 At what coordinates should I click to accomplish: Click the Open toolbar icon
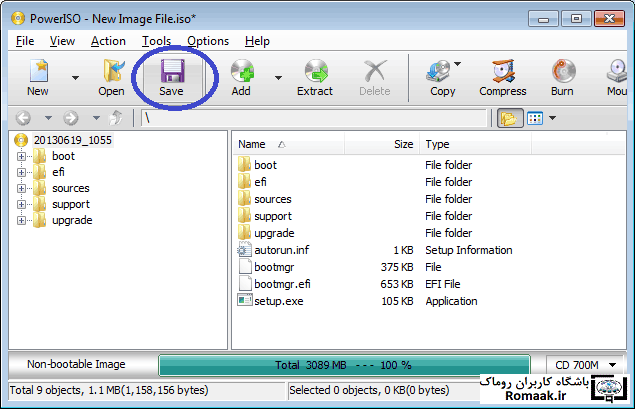coord(113,71)
